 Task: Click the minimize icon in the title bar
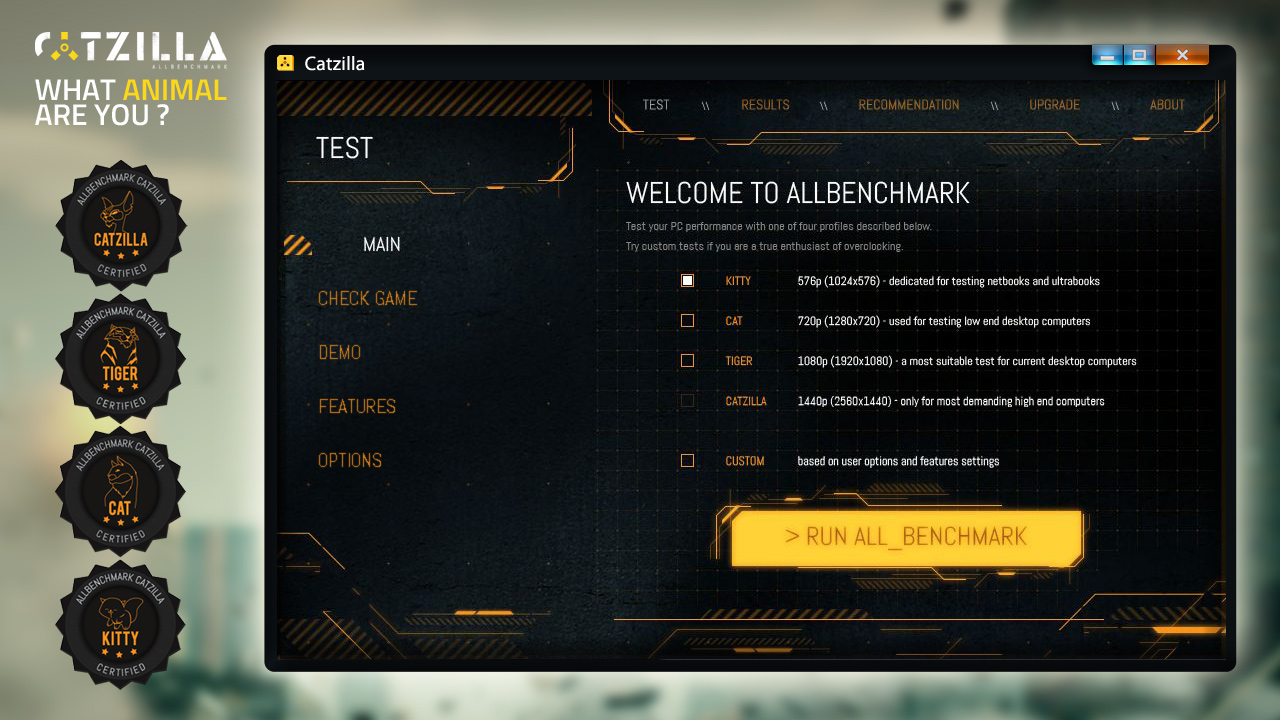(1107, 55)
